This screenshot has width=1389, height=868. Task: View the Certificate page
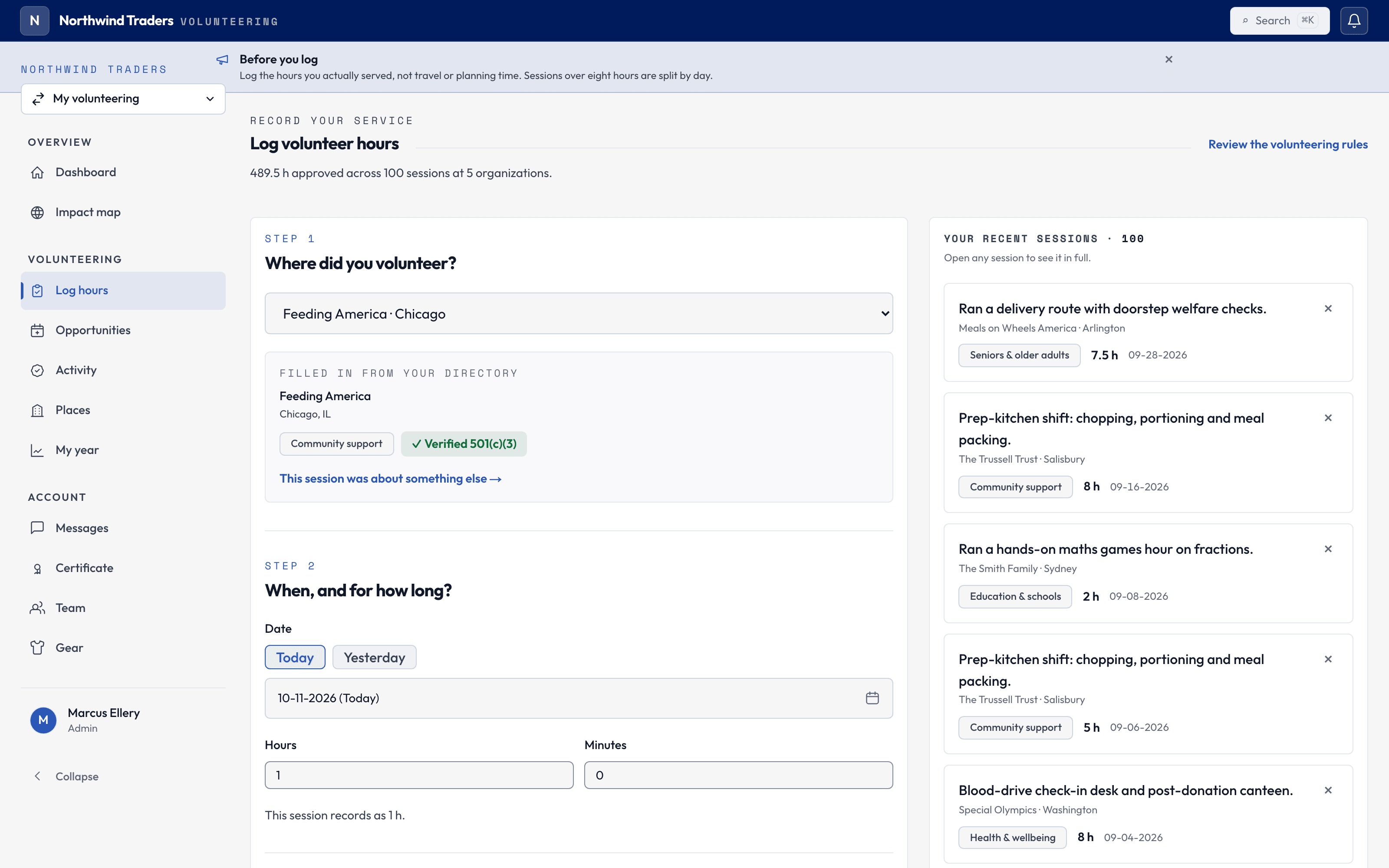(123, 568)
